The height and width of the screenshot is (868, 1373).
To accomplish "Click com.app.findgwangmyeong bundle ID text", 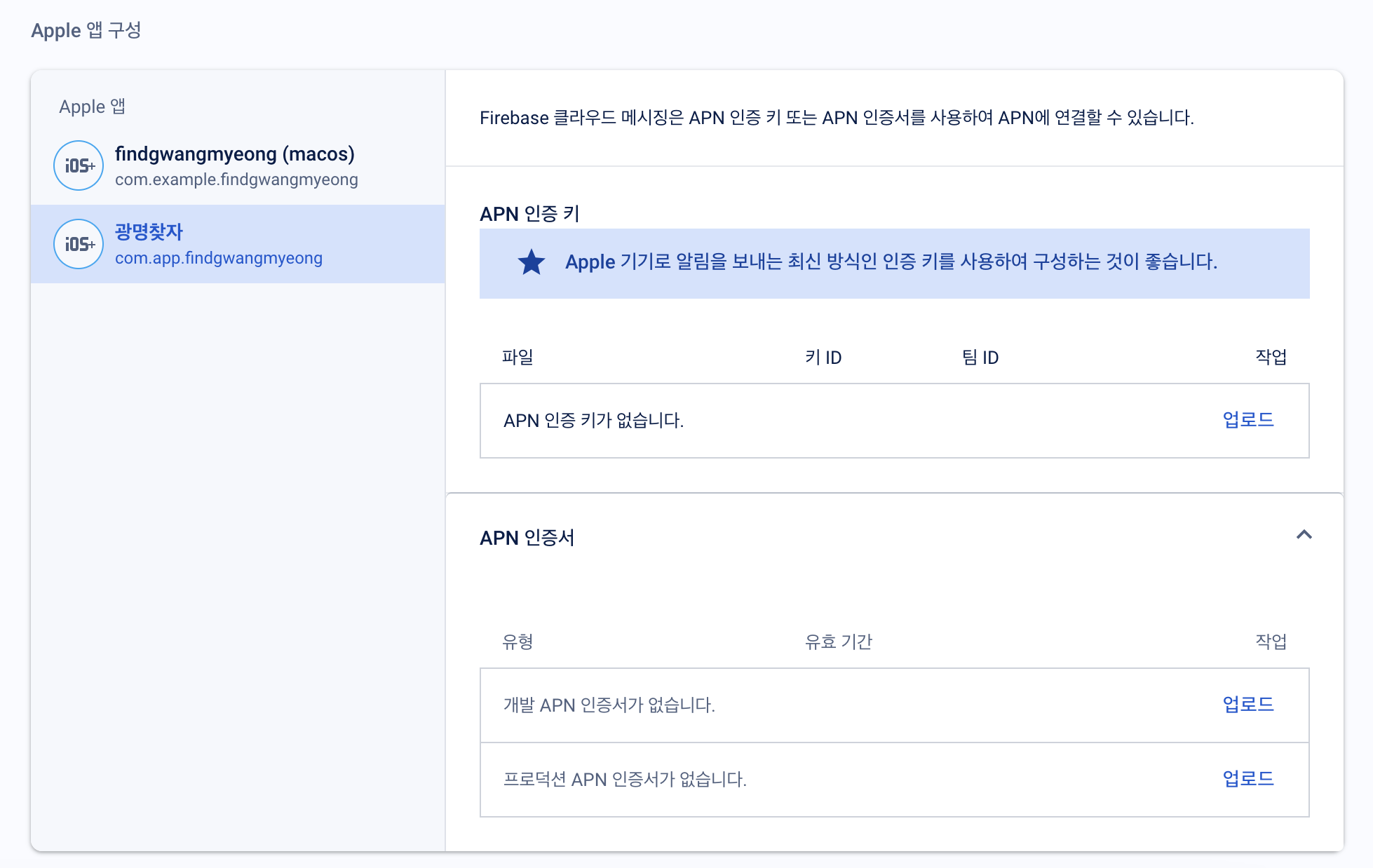I will [219, 259].
